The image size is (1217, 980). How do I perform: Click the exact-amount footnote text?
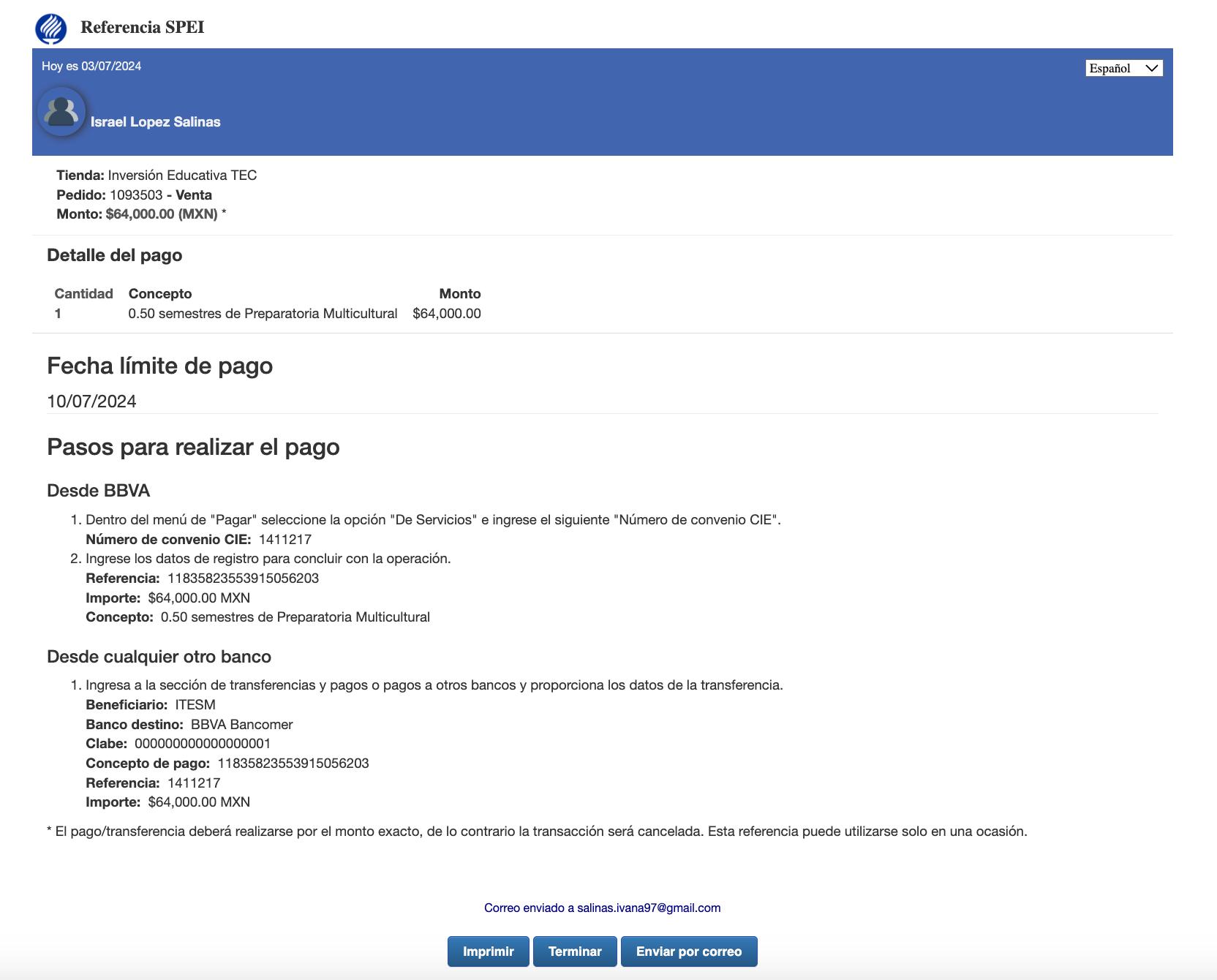537,832
